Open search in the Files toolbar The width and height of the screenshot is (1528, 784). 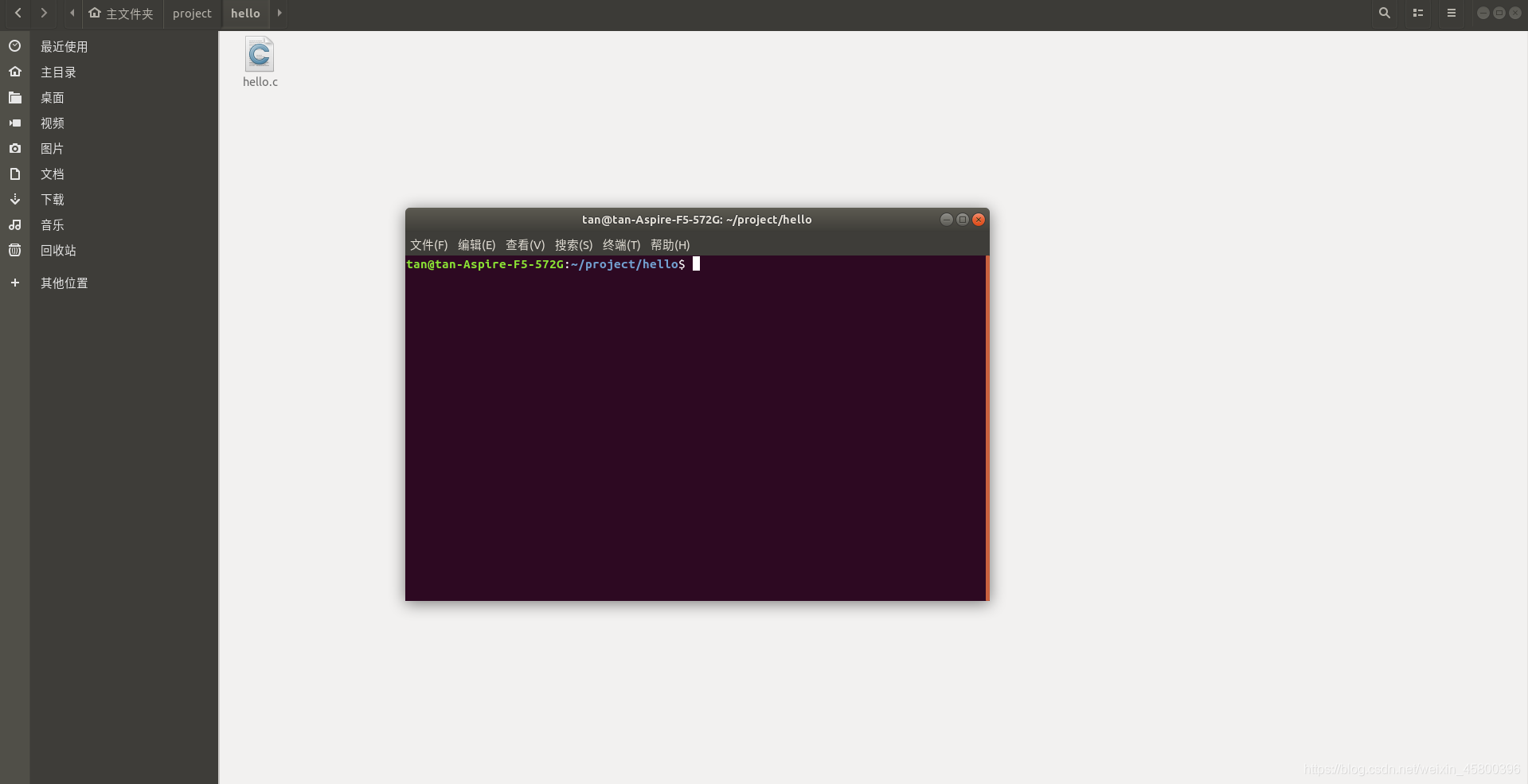1384,13
